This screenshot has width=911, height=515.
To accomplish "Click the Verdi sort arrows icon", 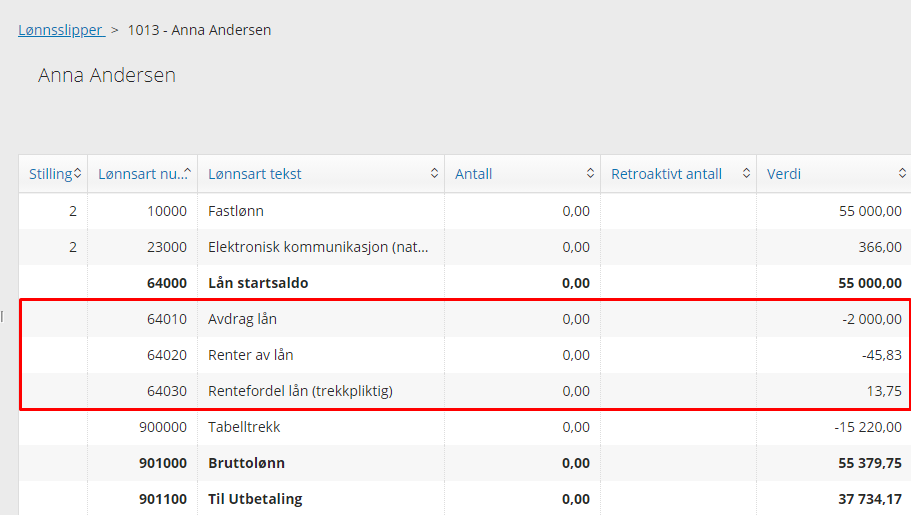I will (x=902, y=173).
